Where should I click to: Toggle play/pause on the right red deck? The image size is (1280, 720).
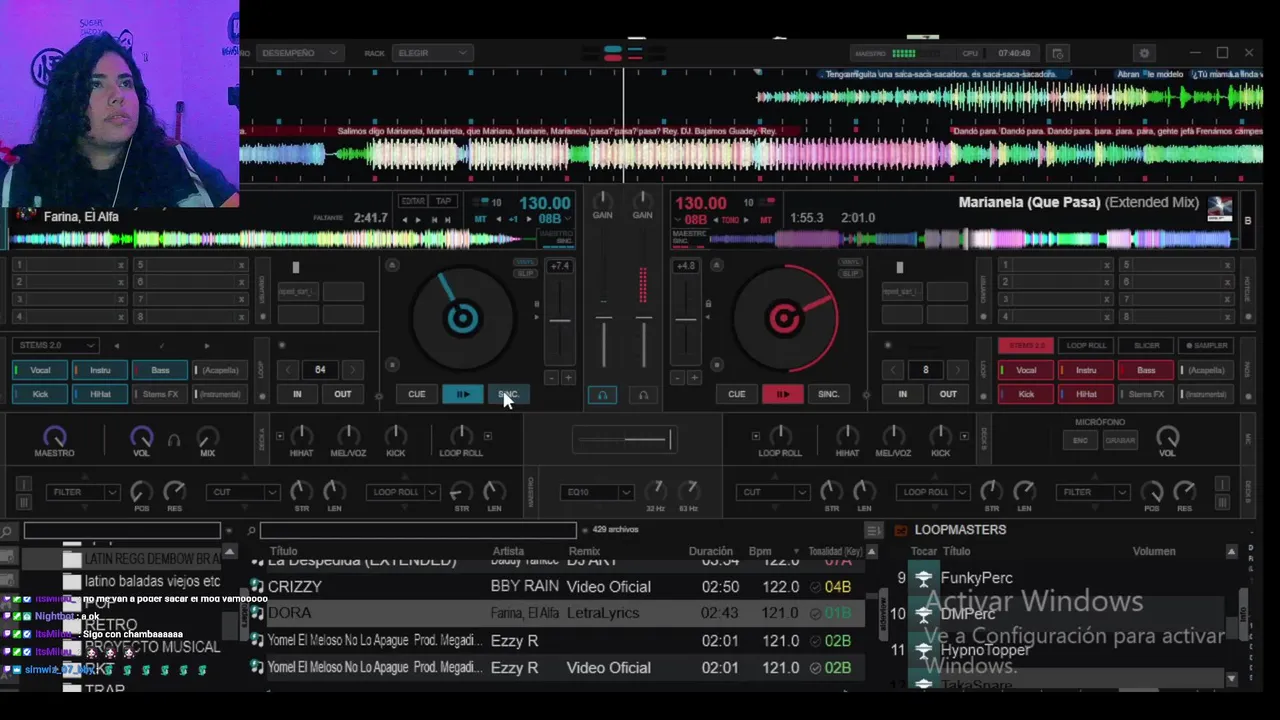tap(782, 394)
